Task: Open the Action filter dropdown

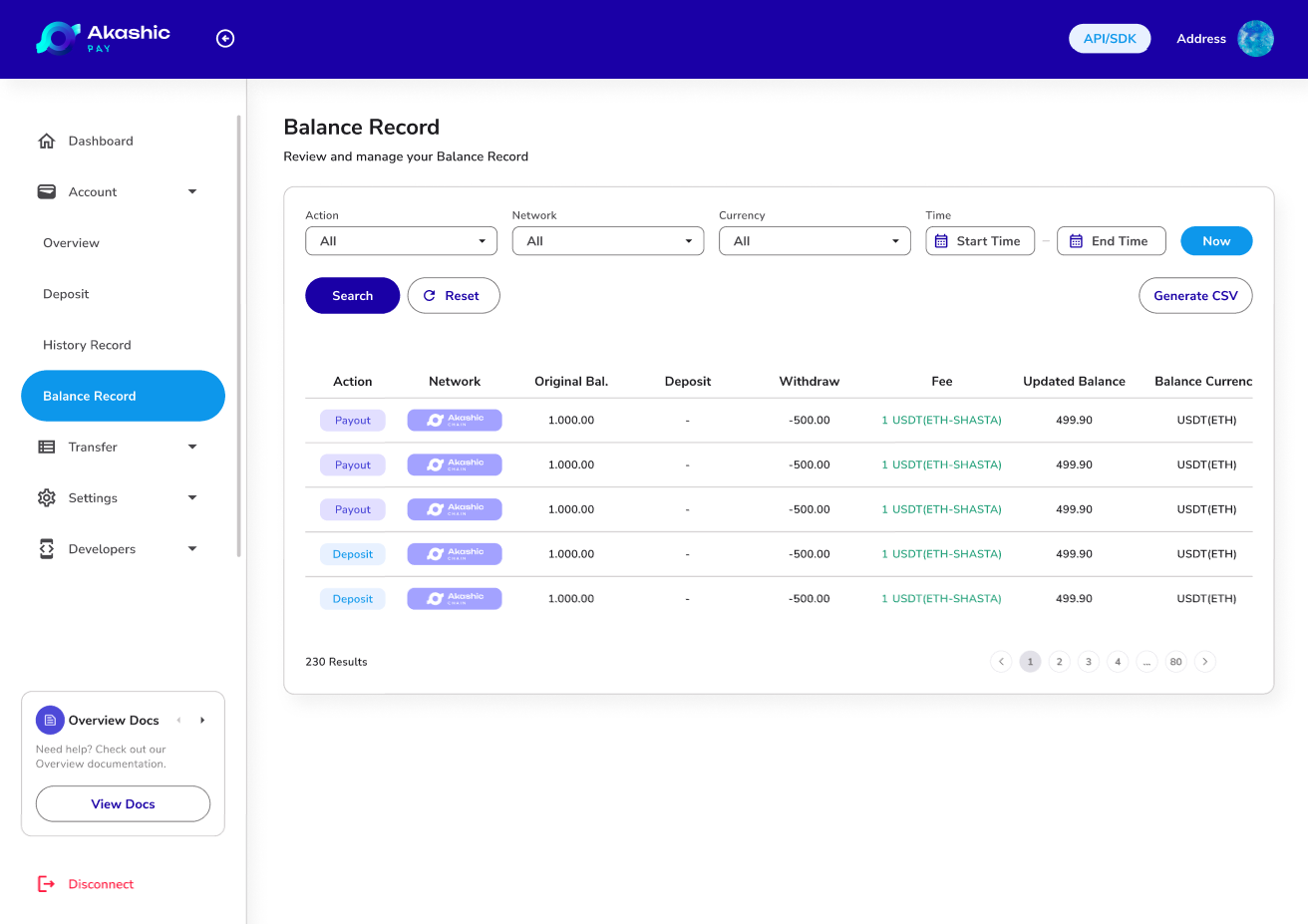Action: click(x=401, y=241)
